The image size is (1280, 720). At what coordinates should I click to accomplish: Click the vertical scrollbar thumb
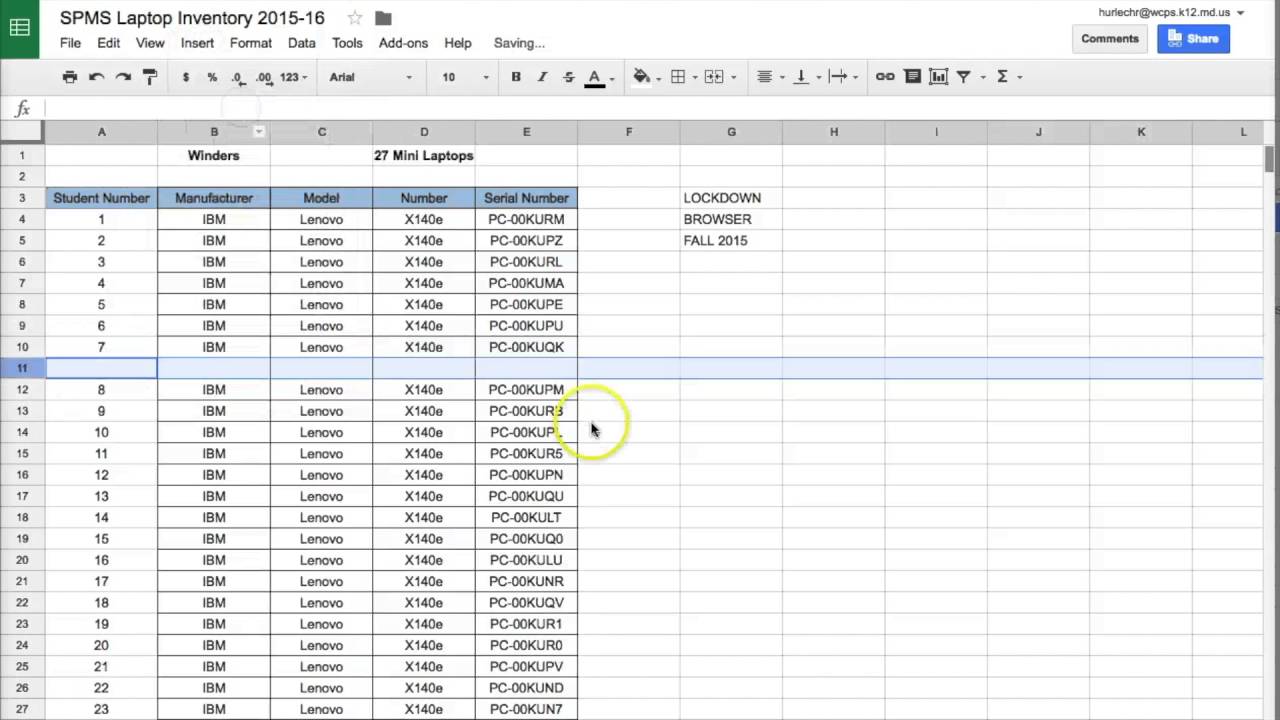click(x=1269, y=158)
